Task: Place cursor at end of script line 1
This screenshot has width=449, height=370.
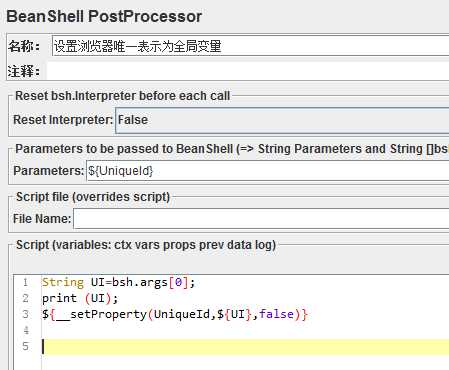Action: (196, 283)
